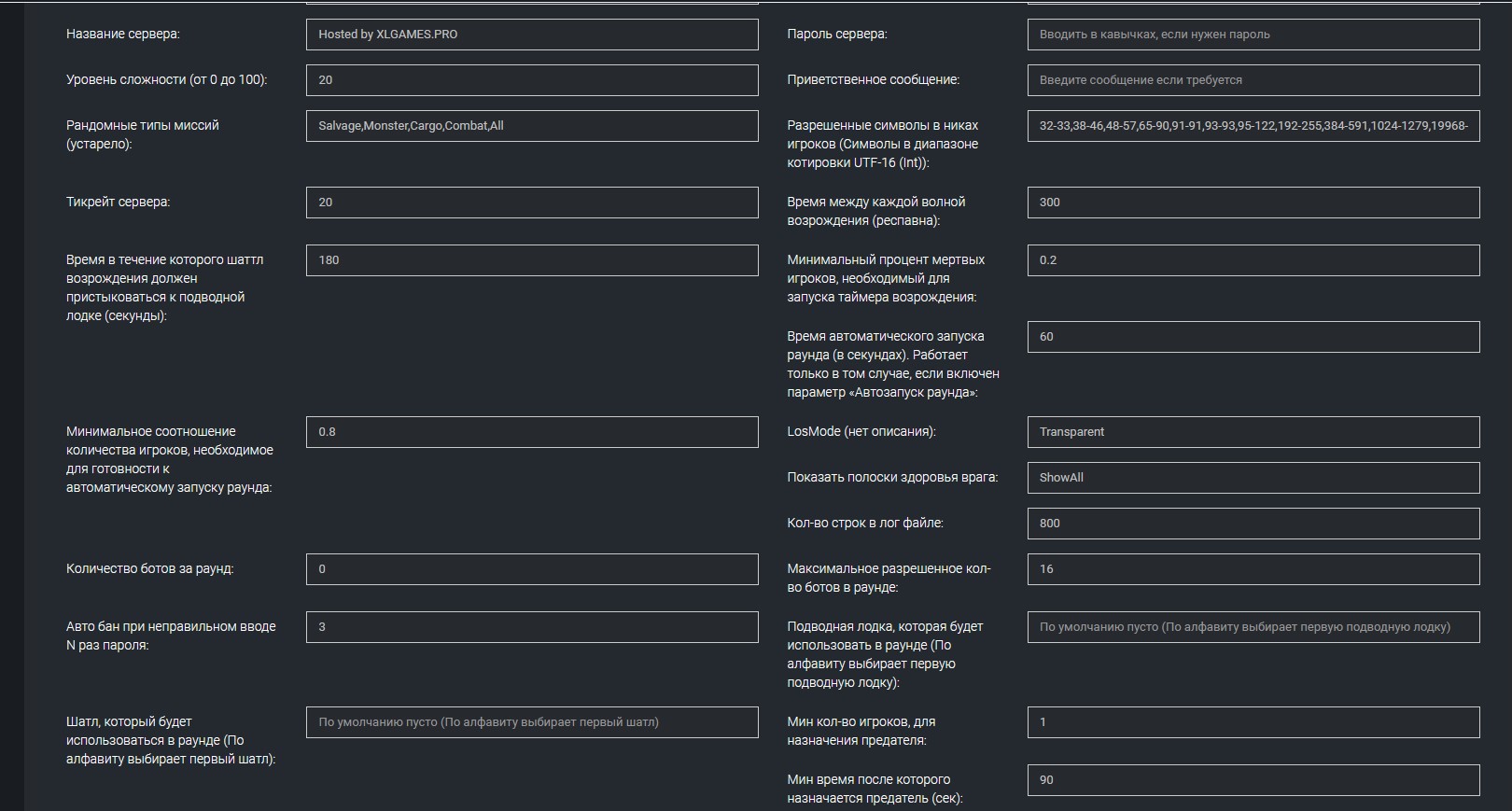The width and height of the screenshot is (1512, 811).
Task: Edit the wrong-password auto ban count field
Action: click(x=531, y=627)
